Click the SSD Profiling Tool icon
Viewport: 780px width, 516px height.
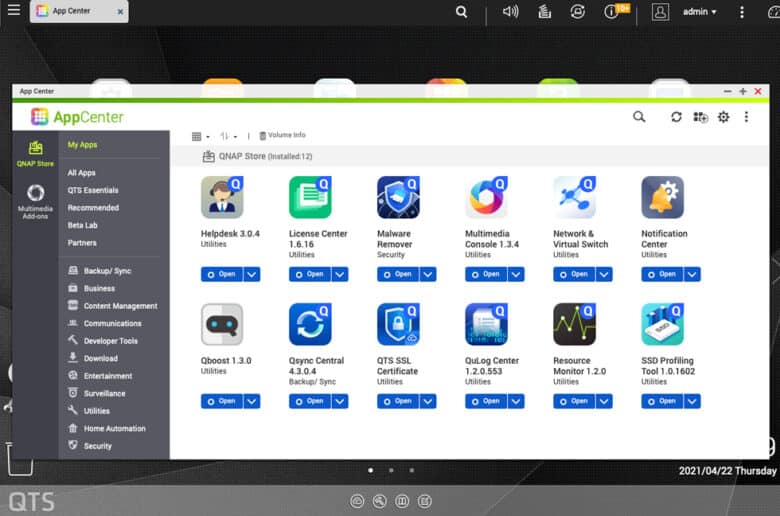coord(662,324)
